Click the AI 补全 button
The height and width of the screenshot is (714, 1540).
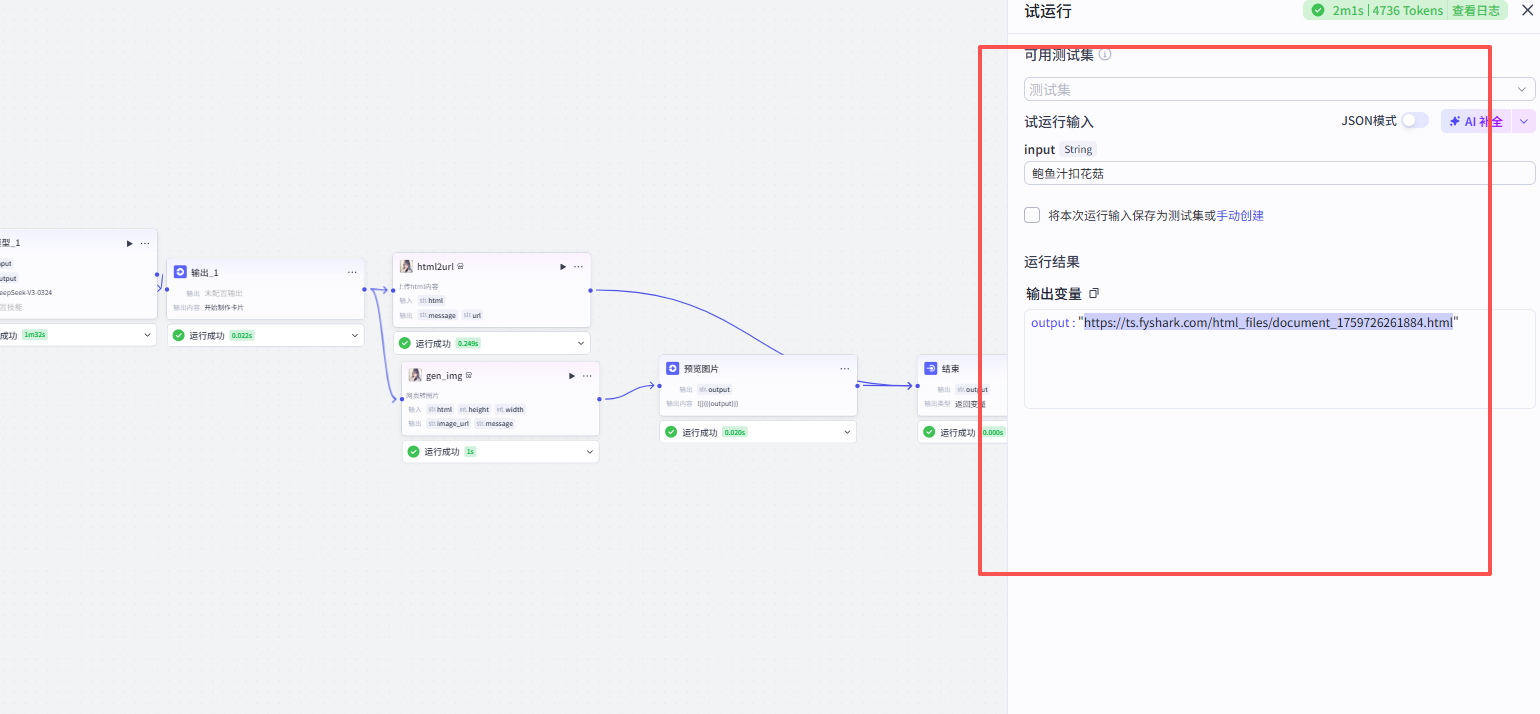pos(1476,121)
